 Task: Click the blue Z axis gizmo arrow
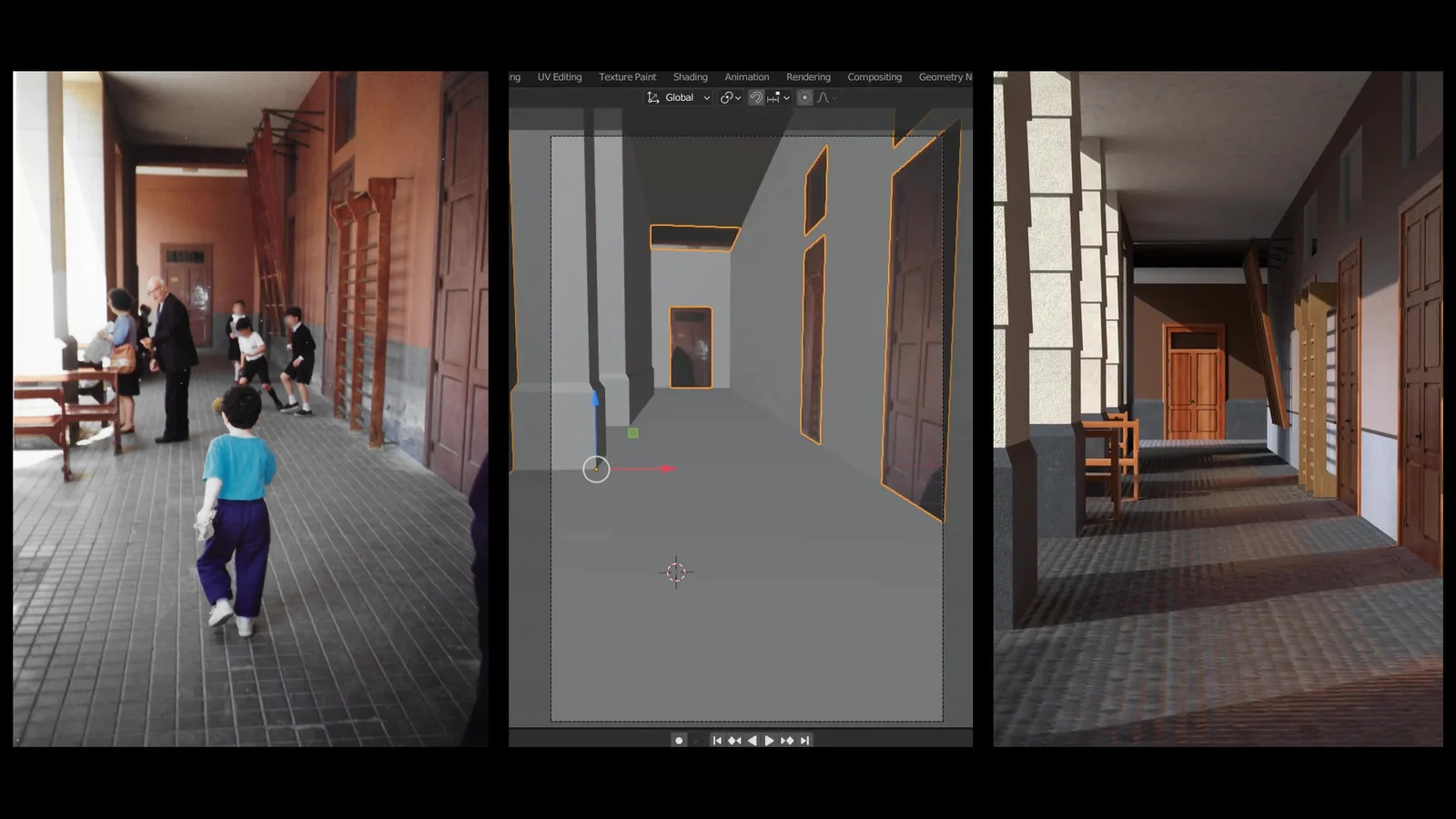click(595, 399)
